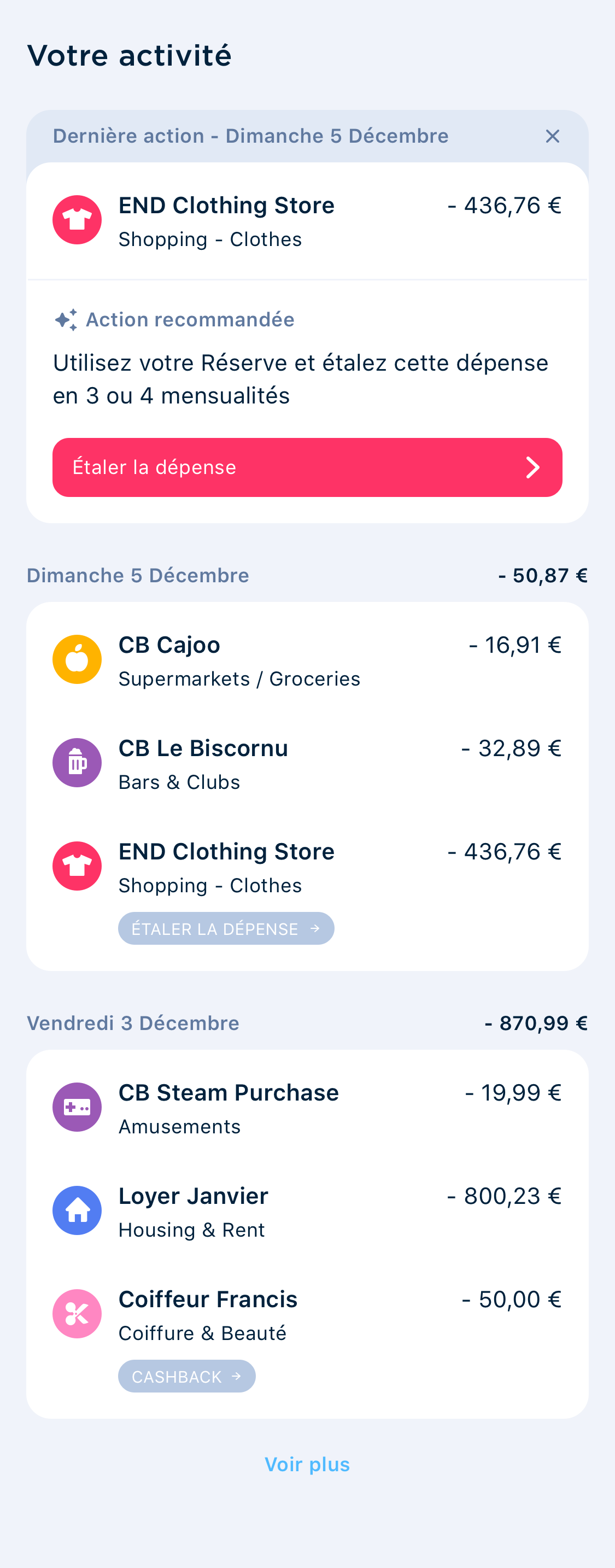Click the pink scissors icon for Coiffeur Francis
The image size is (615, 1568).
pos(77,1314)
